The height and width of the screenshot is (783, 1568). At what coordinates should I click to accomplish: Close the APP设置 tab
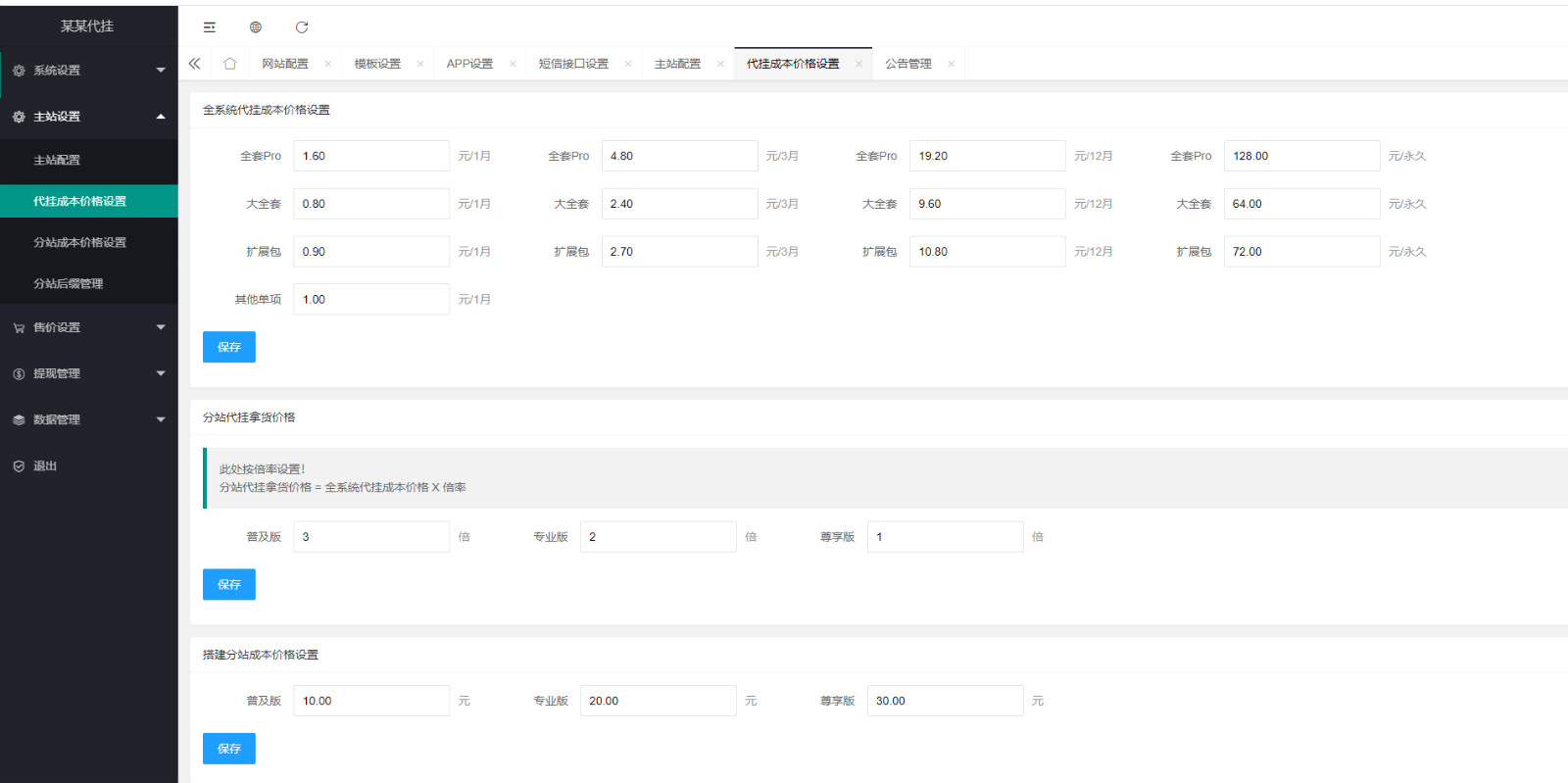tap(512, 64)
